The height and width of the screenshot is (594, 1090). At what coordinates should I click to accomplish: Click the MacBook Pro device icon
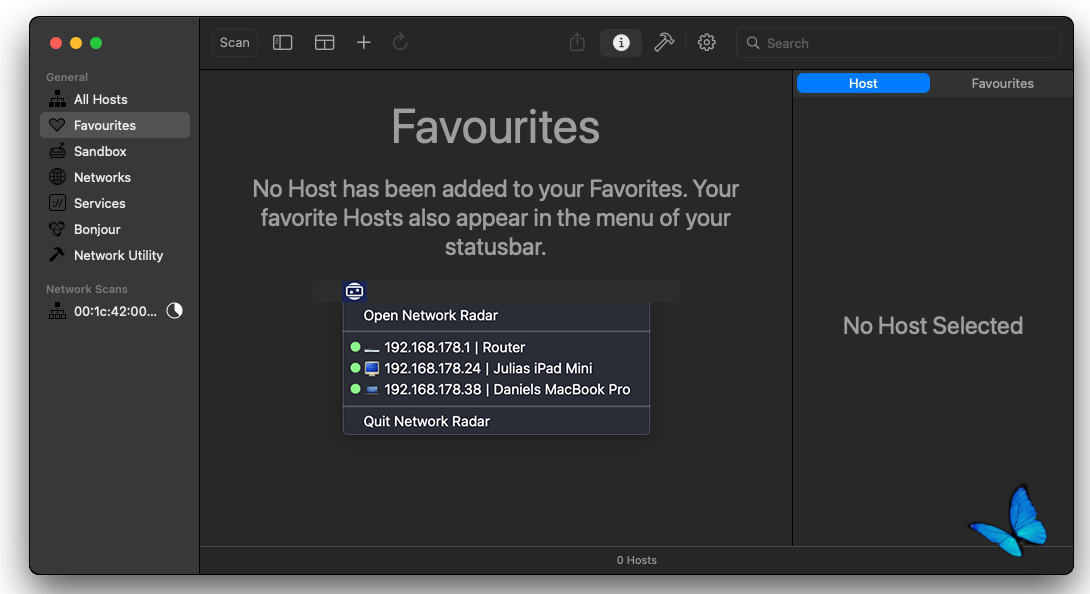point(372,390)
